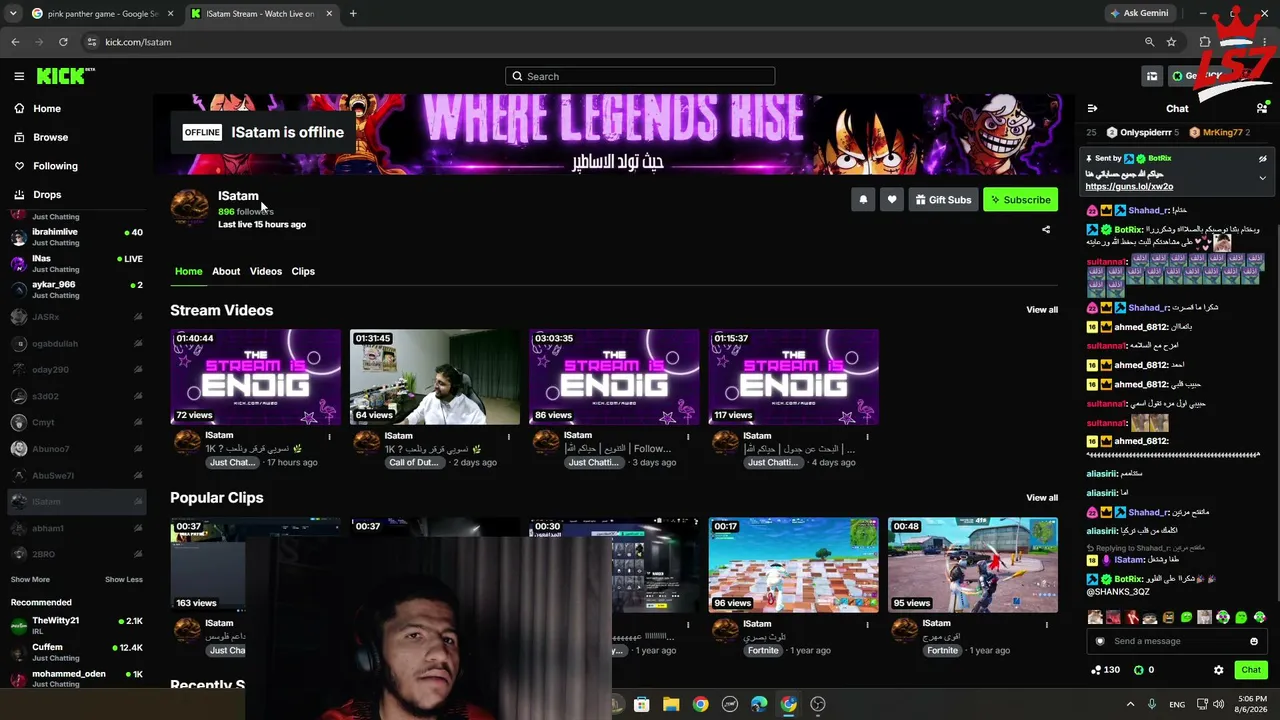This screenshot has height=720, width=1280.
Task: Click View all for Stream Videos
Action: 1042,310
